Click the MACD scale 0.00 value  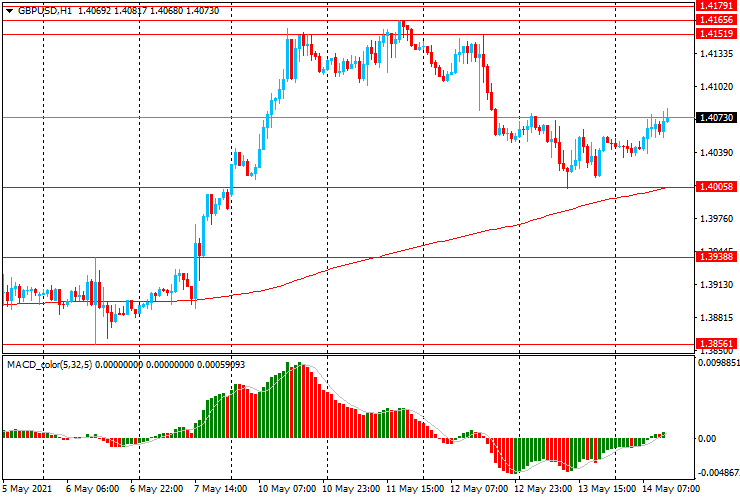(x=707, y=439)
